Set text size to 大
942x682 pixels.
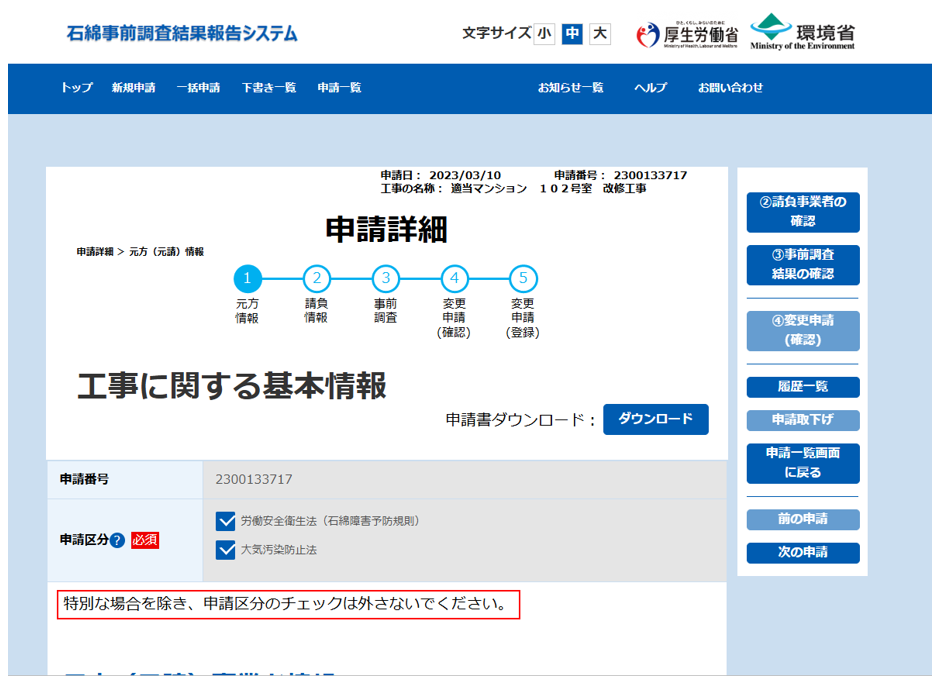point(599,34)
